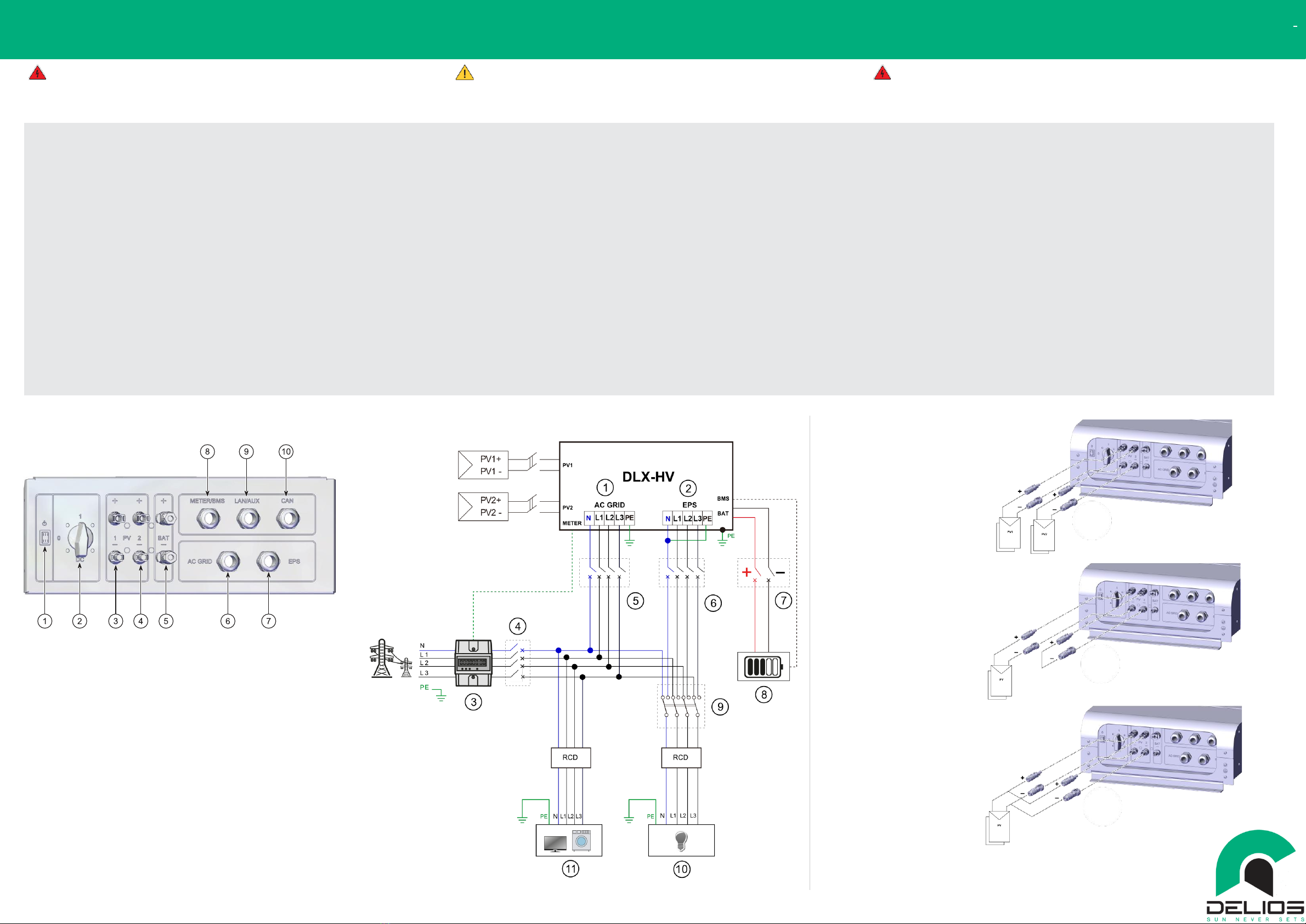
Task: Click the 'AC GRID' label inside the DLX-HV box
Action: pyautogui.click(x=609, y=504)
